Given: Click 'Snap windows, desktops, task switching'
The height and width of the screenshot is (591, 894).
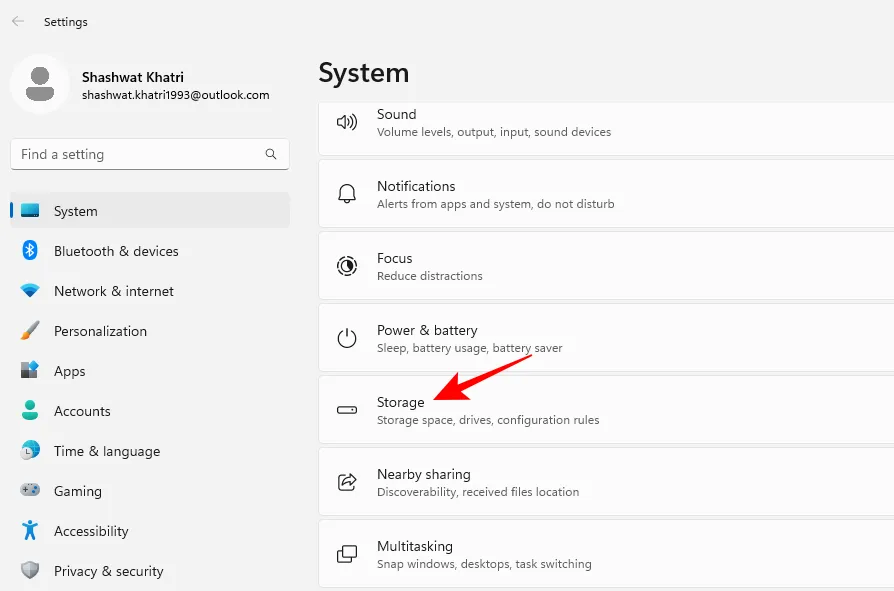Looking at the screenshot, I should 484,564.
